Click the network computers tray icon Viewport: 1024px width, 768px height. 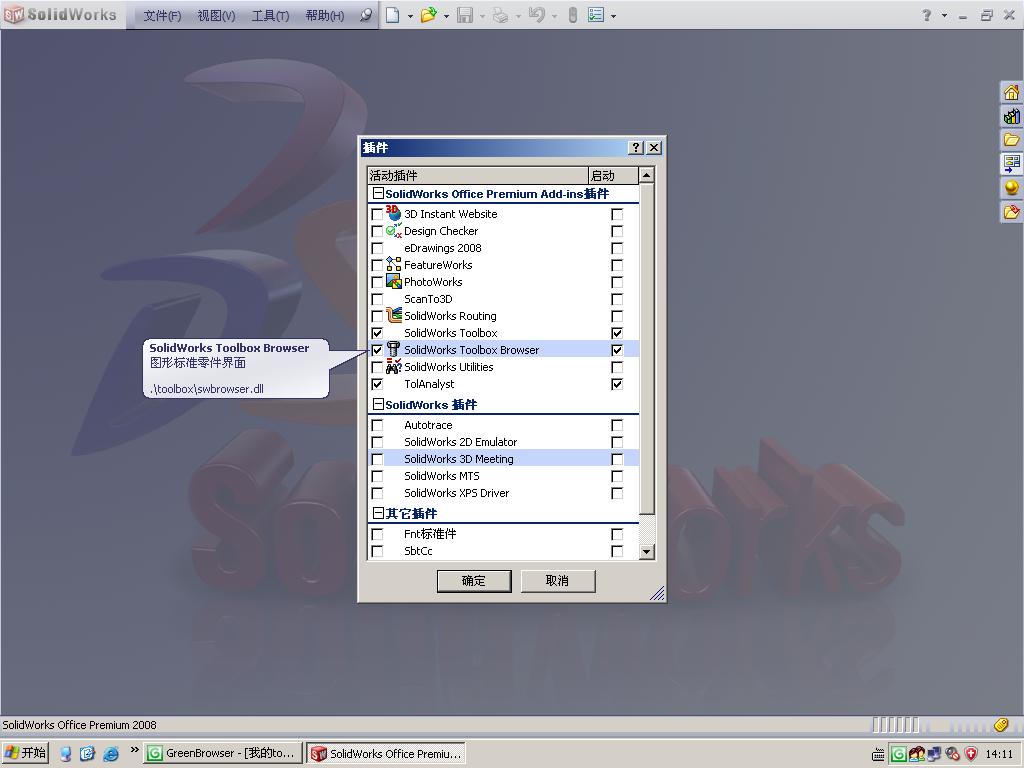(x=935, y=754)
